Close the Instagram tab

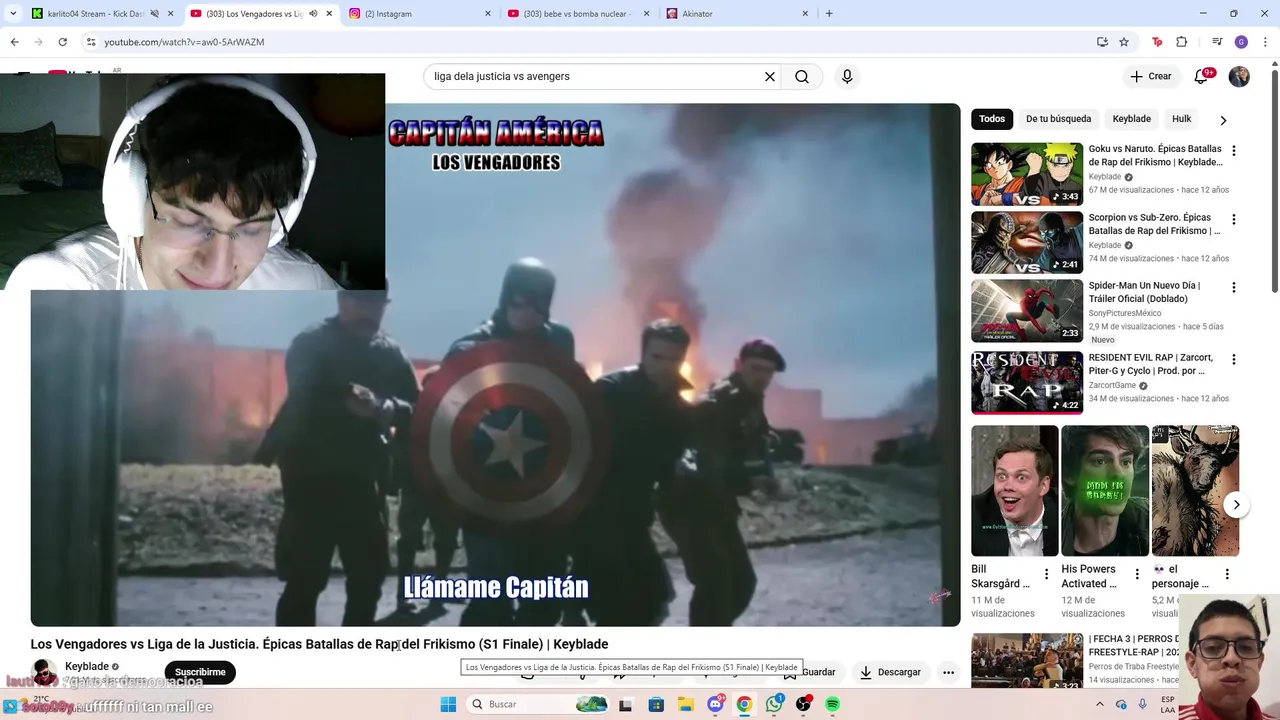click(x=488, y=14)
